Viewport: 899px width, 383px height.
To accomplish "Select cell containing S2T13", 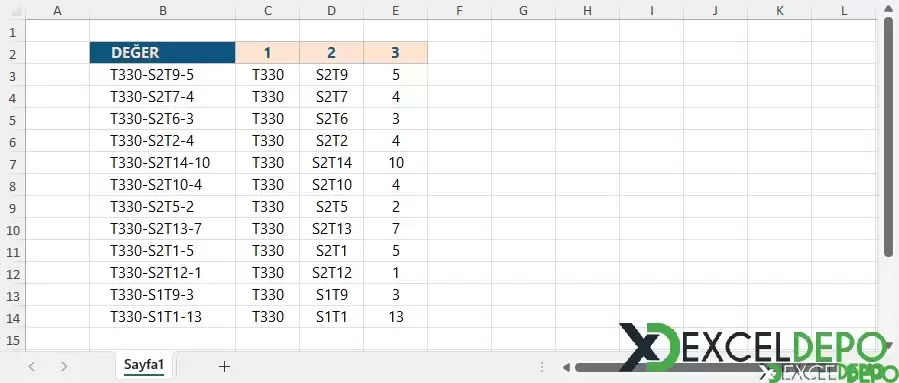I will [x=331, y=229].
